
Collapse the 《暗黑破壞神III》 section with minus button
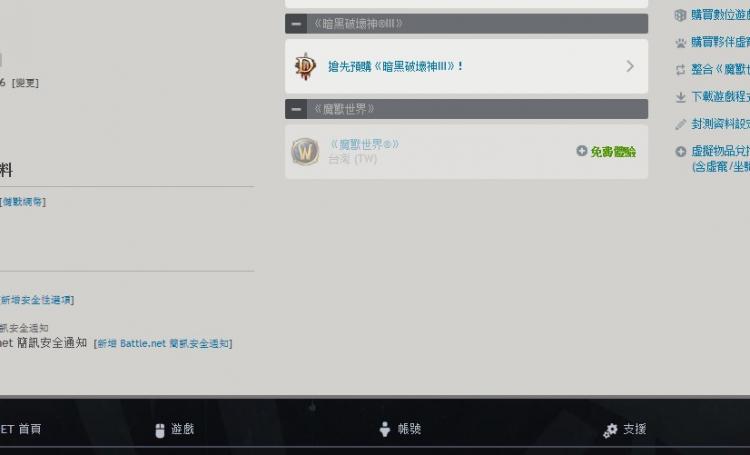[296, 23]
